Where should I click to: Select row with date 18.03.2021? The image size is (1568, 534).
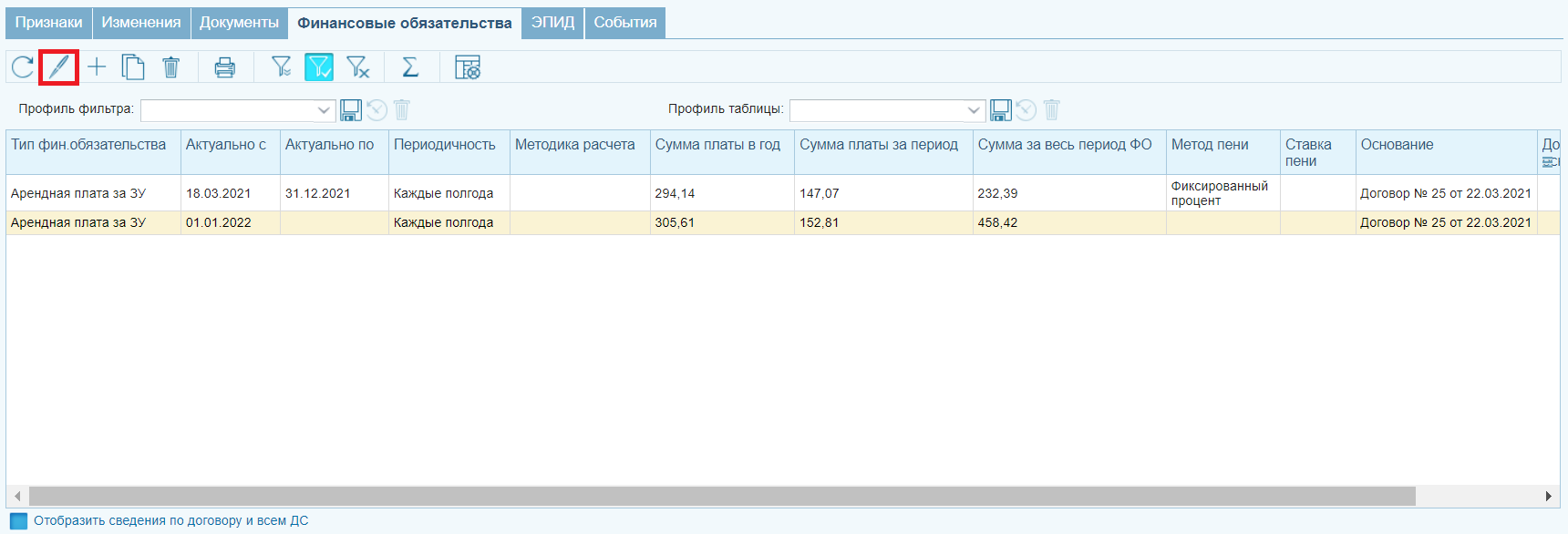783,193
